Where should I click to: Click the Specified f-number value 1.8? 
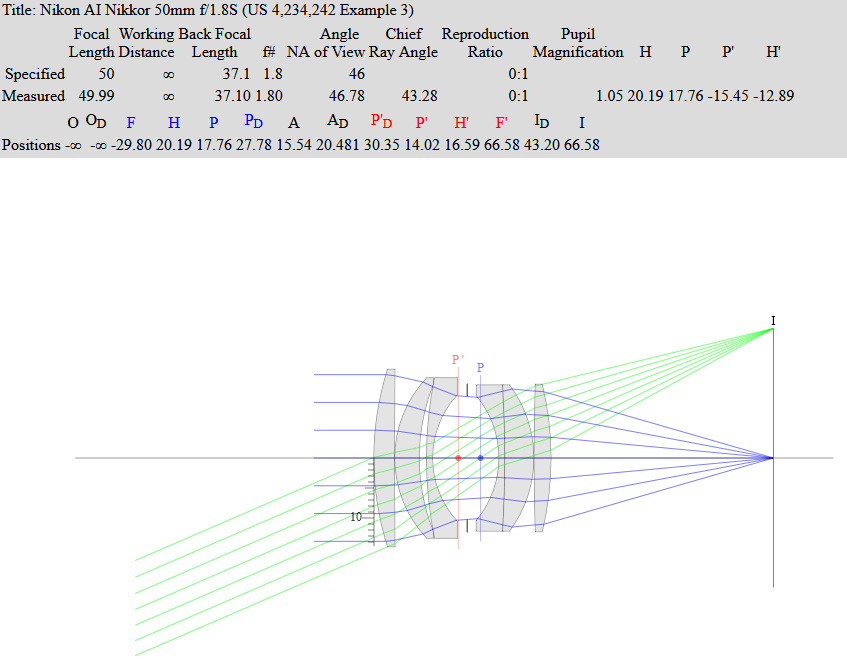(x=273, y=74)
